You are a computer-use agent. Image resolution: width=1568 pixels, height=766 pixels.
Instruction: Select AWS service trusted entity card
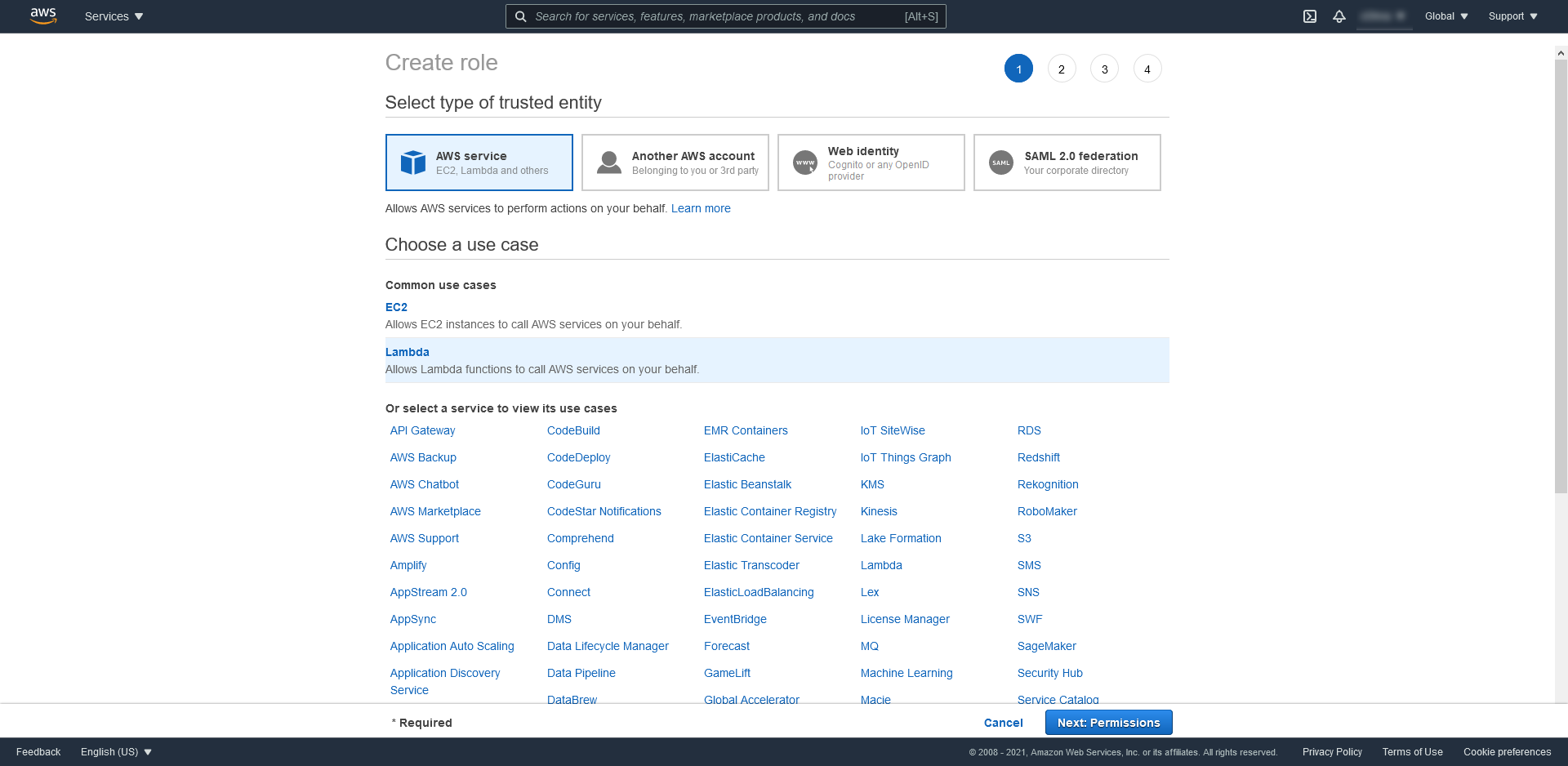click(479, 163)
